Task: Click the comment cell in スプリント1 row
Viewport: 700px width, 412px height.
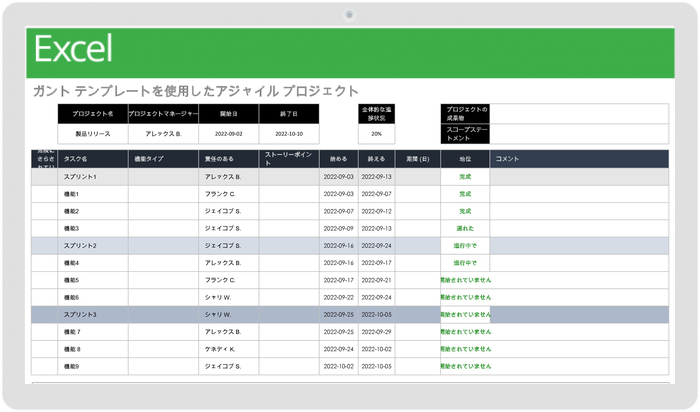Action: [x=579, y=177]
